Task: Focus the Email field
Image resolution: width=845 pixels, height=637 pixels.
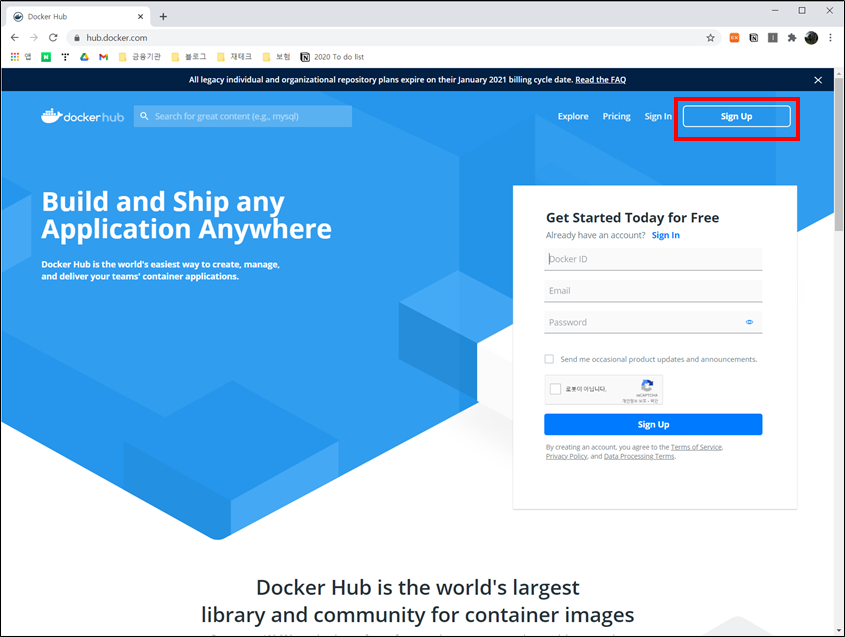Action: click(x=653, y=291)
